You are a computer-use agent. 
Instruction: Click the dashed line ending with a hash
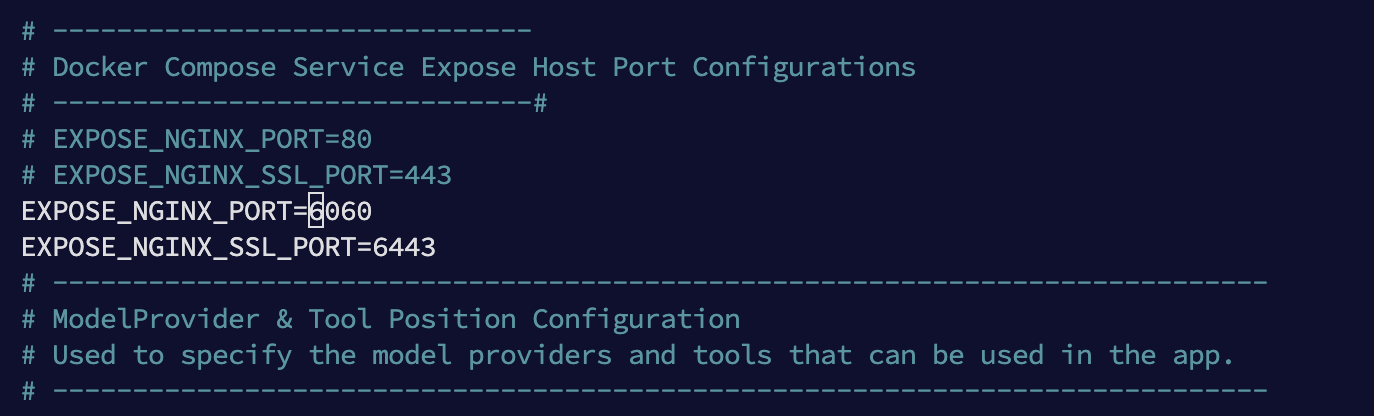coord(284,103)
